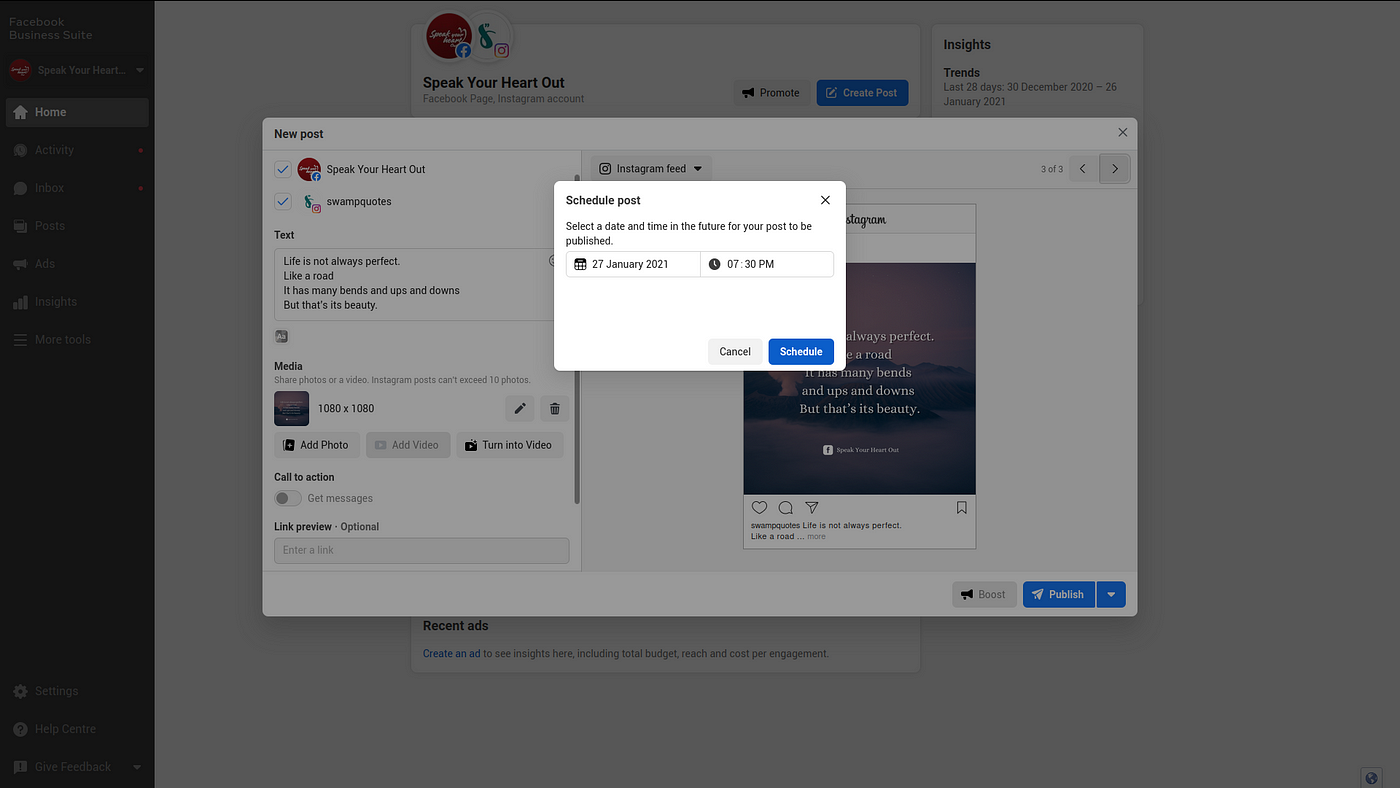Click the 1080 x 1080 media thumbnail

[x=292, y=408]
